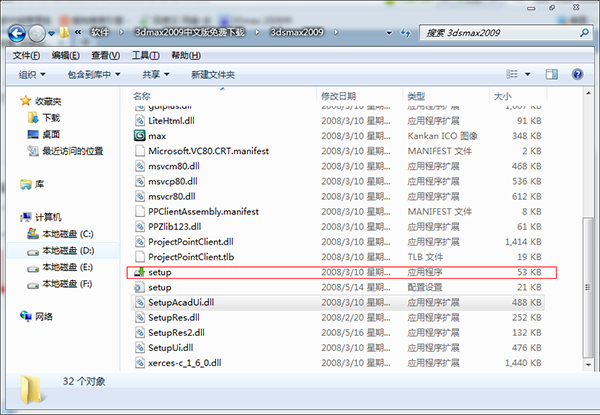Click the 新建文件夹 button

click(x=213, y=75)
